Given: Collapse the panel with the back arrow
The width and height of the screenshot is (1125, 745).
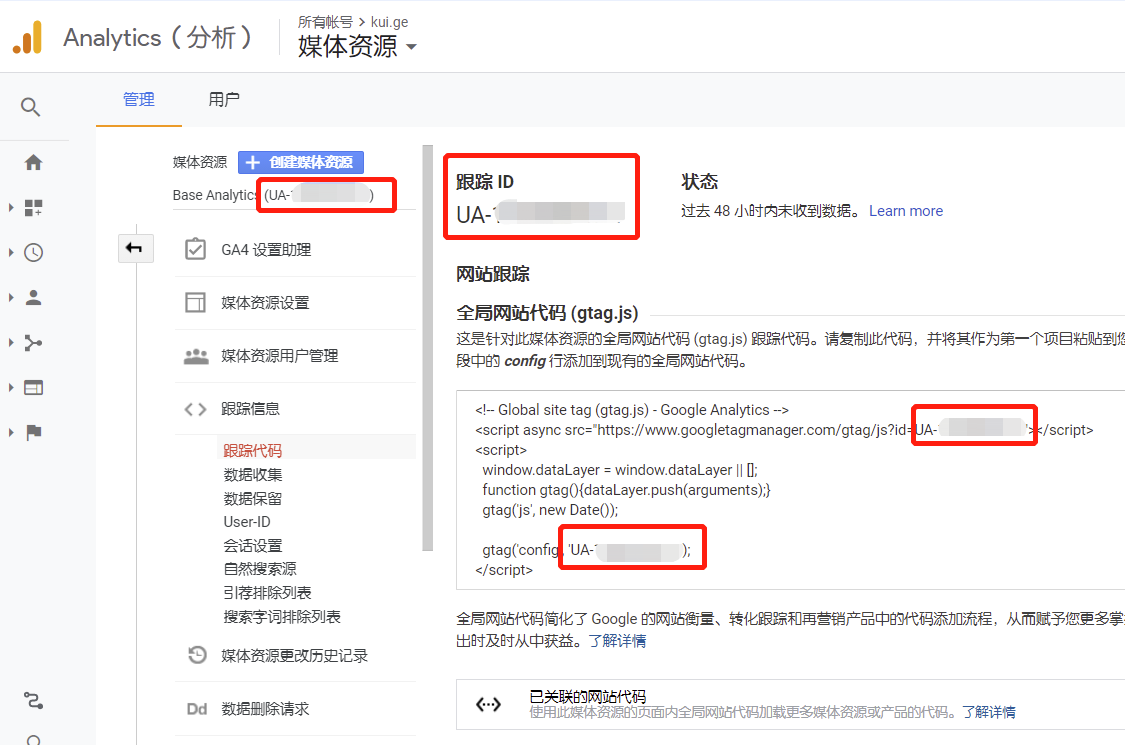Looking at the screenshot, I should coord(135,247).
